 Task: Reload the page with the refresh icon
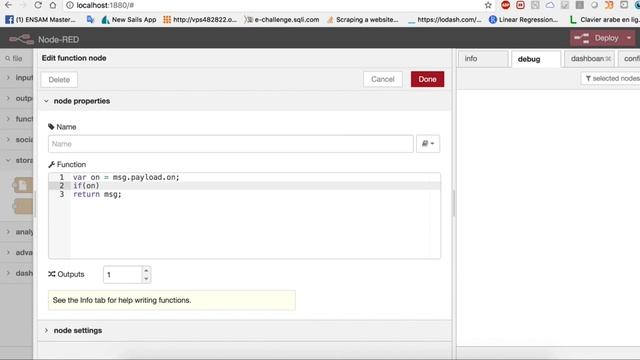click(x=38, y=5)
